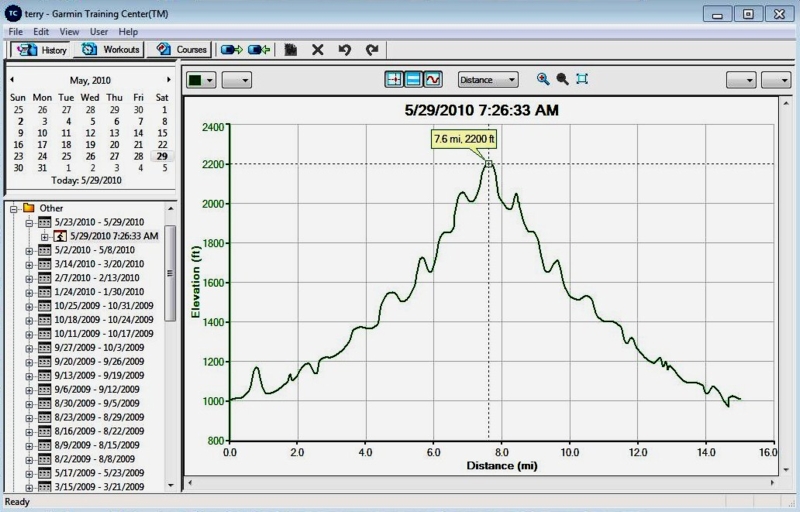The image size is (800, 512).
Task: Open the Courses view
Action: pos(182,49)
